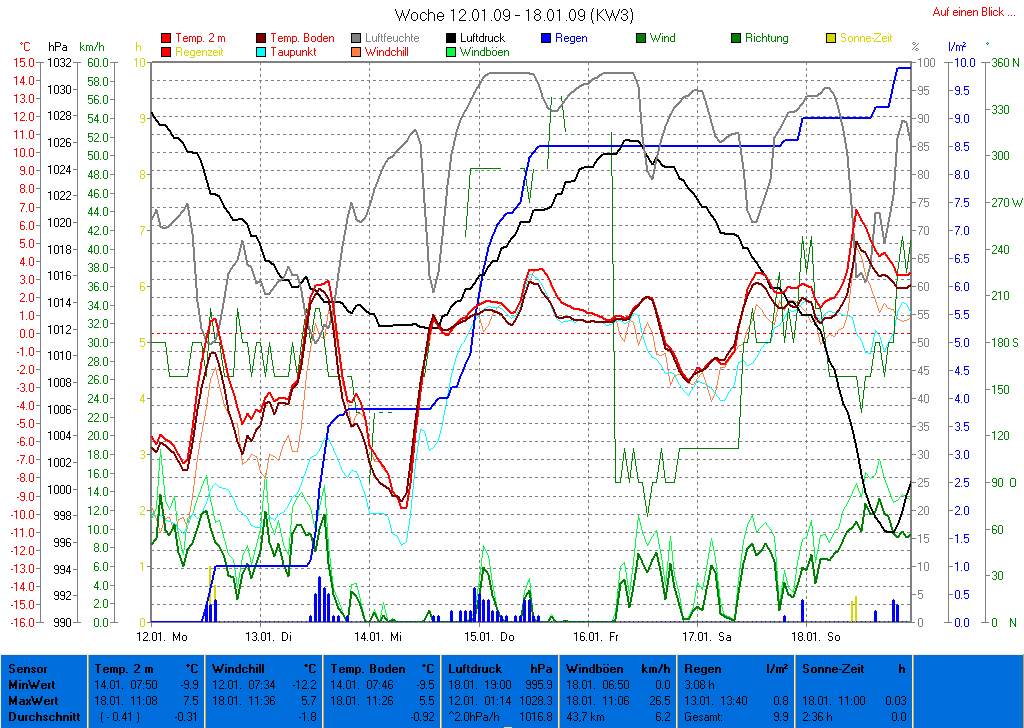Click the black Luftdruck legend swatch
1024x728 pixels.
(452, 39)
